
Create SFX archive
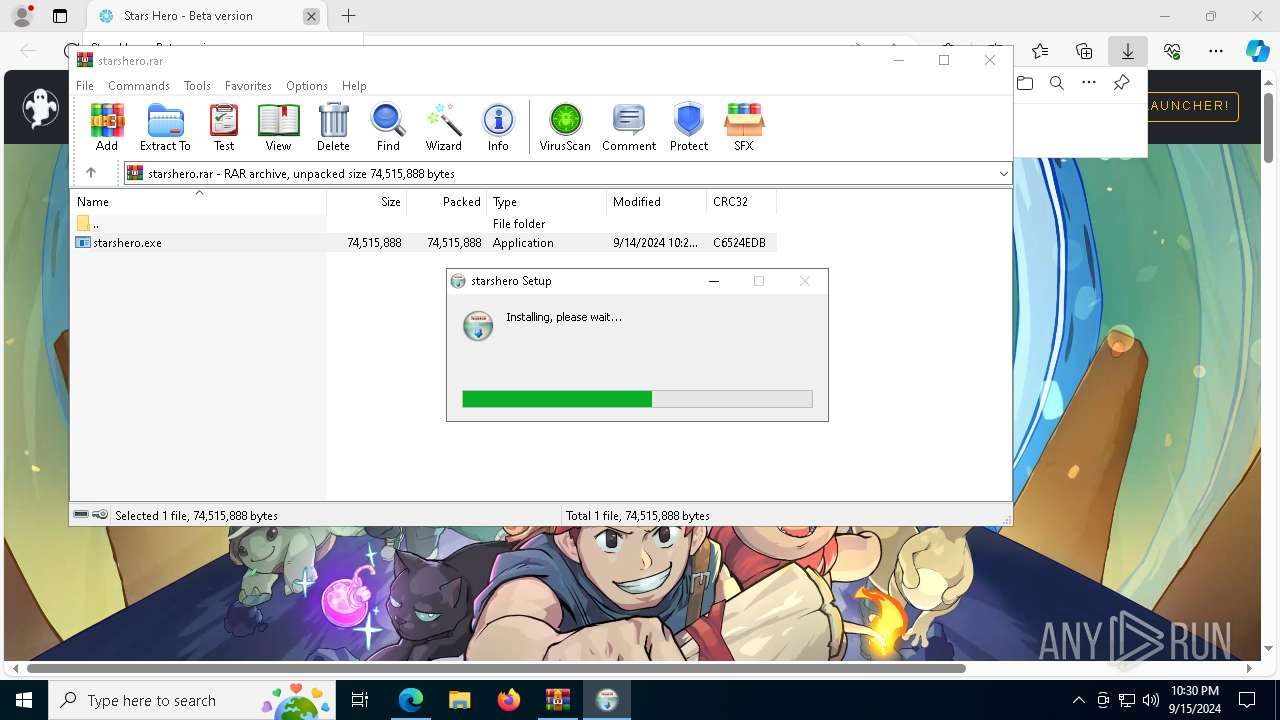click(x=743, y=127)
